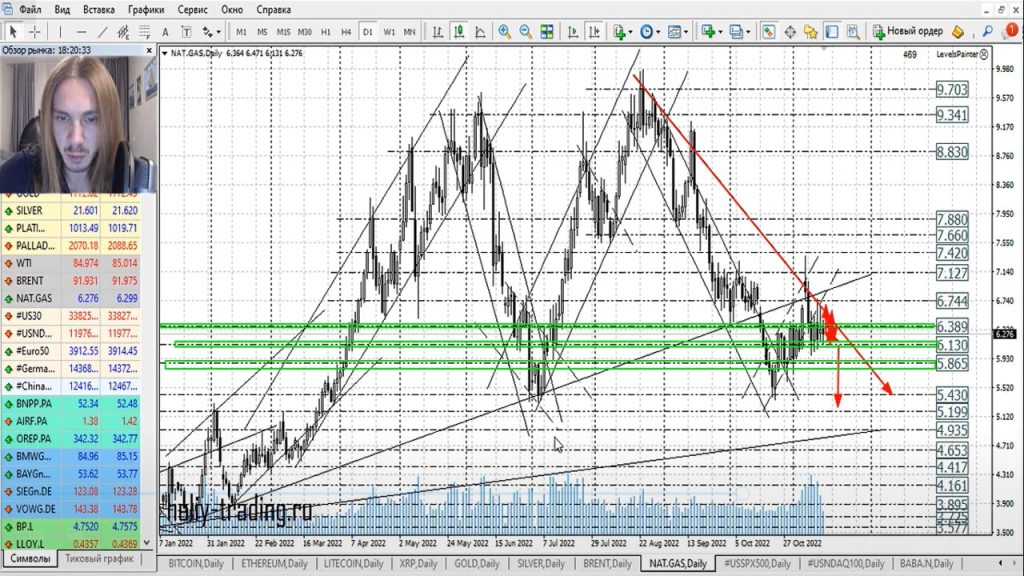Select the Crosshair cursor tool

tap(35, 32)
